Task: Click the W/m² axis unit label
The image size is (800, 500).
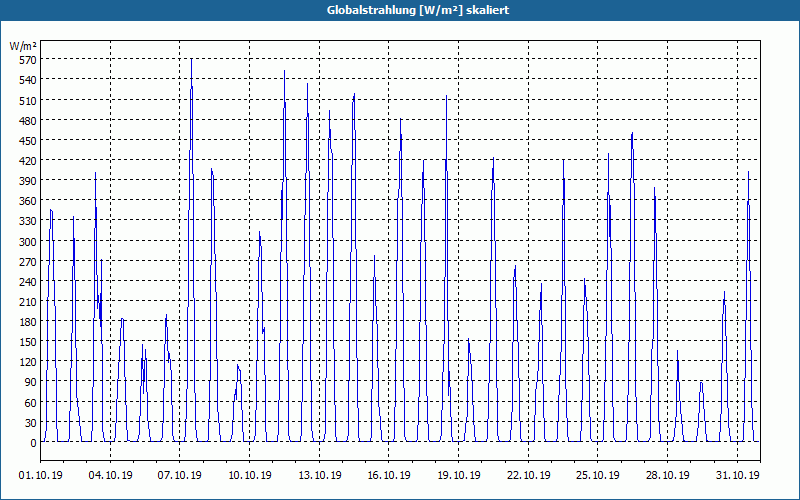Action: (x=23, y=46)
